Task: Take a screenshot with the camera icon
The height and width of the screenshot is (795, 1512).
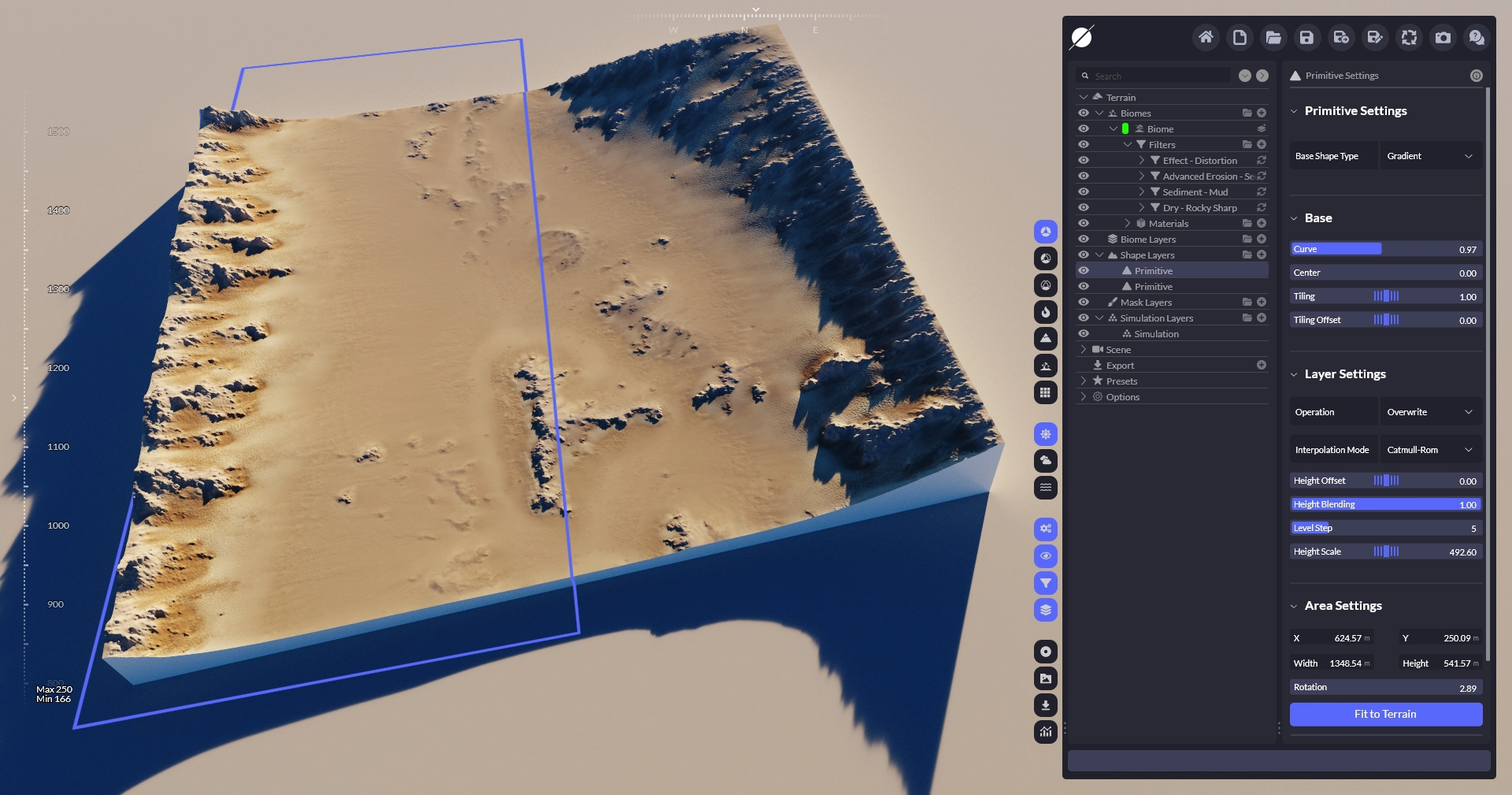Action: 1443,37
